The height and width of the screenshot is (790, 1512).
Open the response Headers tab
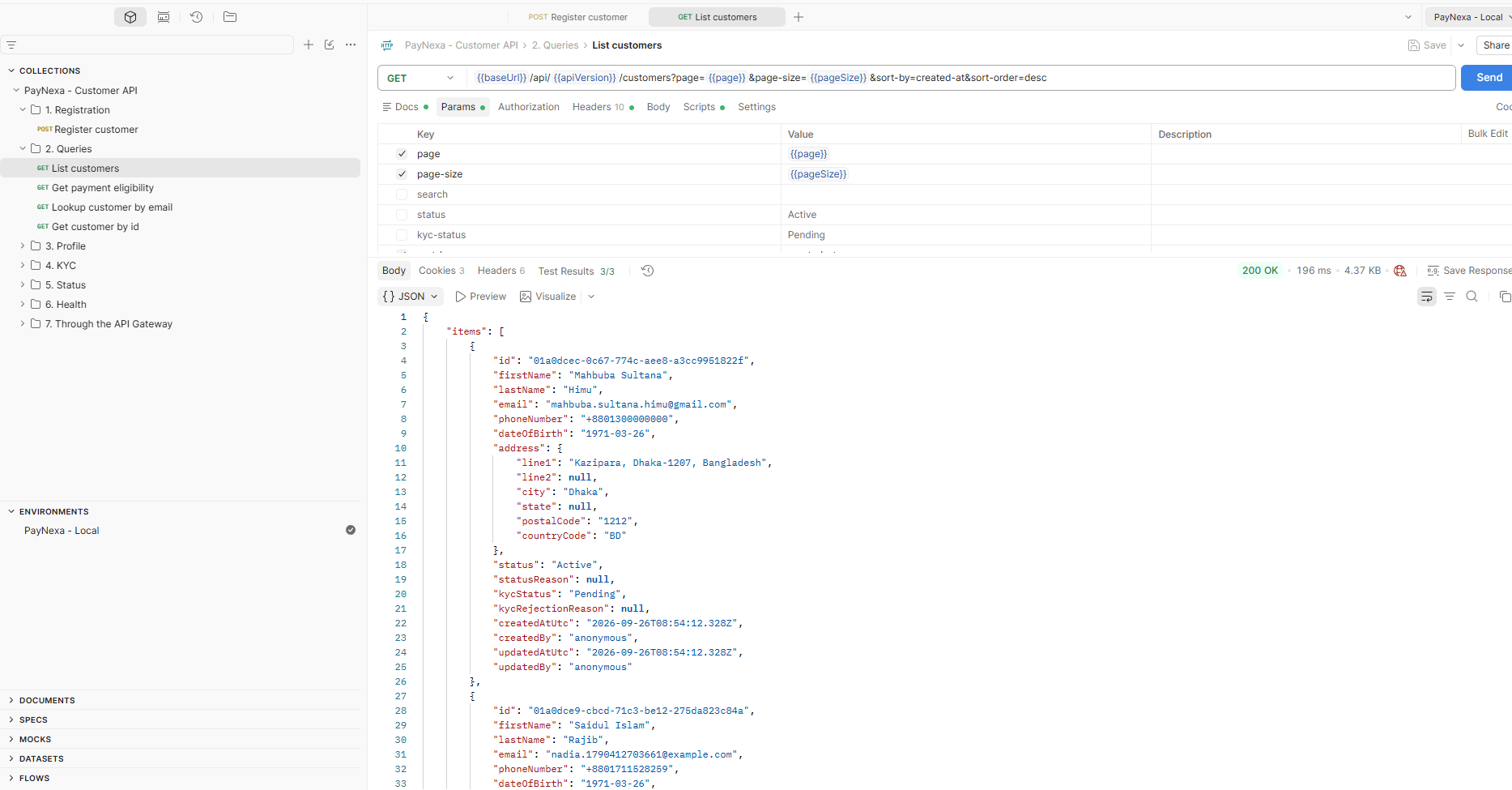click(501, 271)
